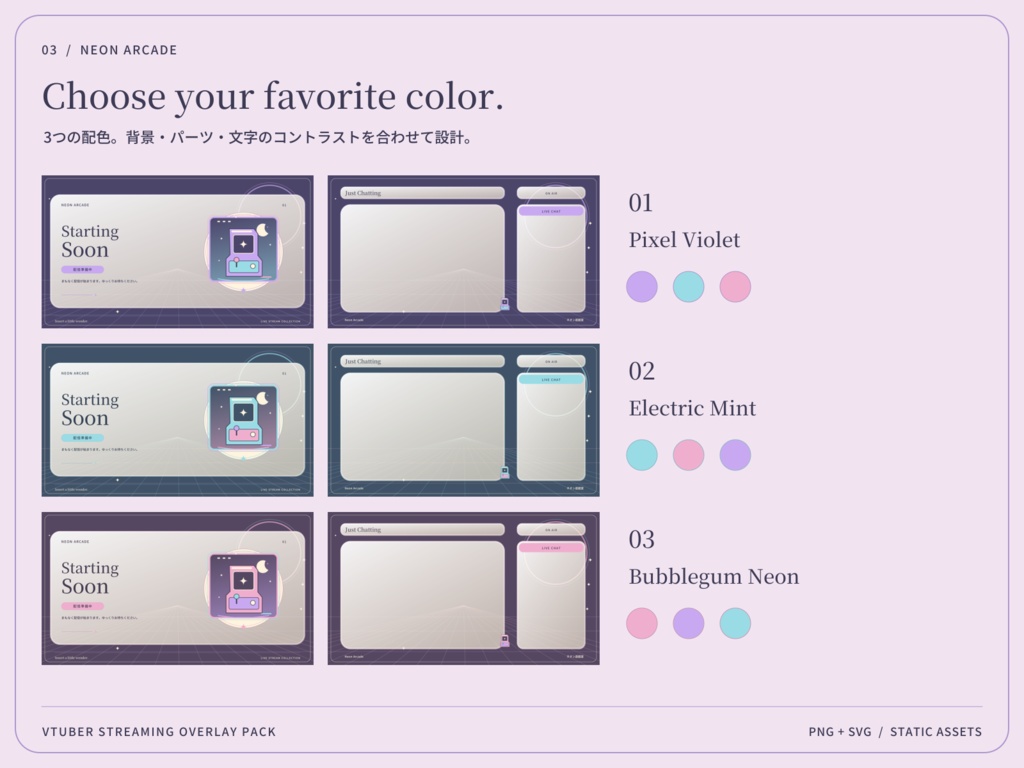Click the Japanese subtitle starting with "3つの配色"
Viewport: 1024px width, 768px height.
(x=258, y=138)
